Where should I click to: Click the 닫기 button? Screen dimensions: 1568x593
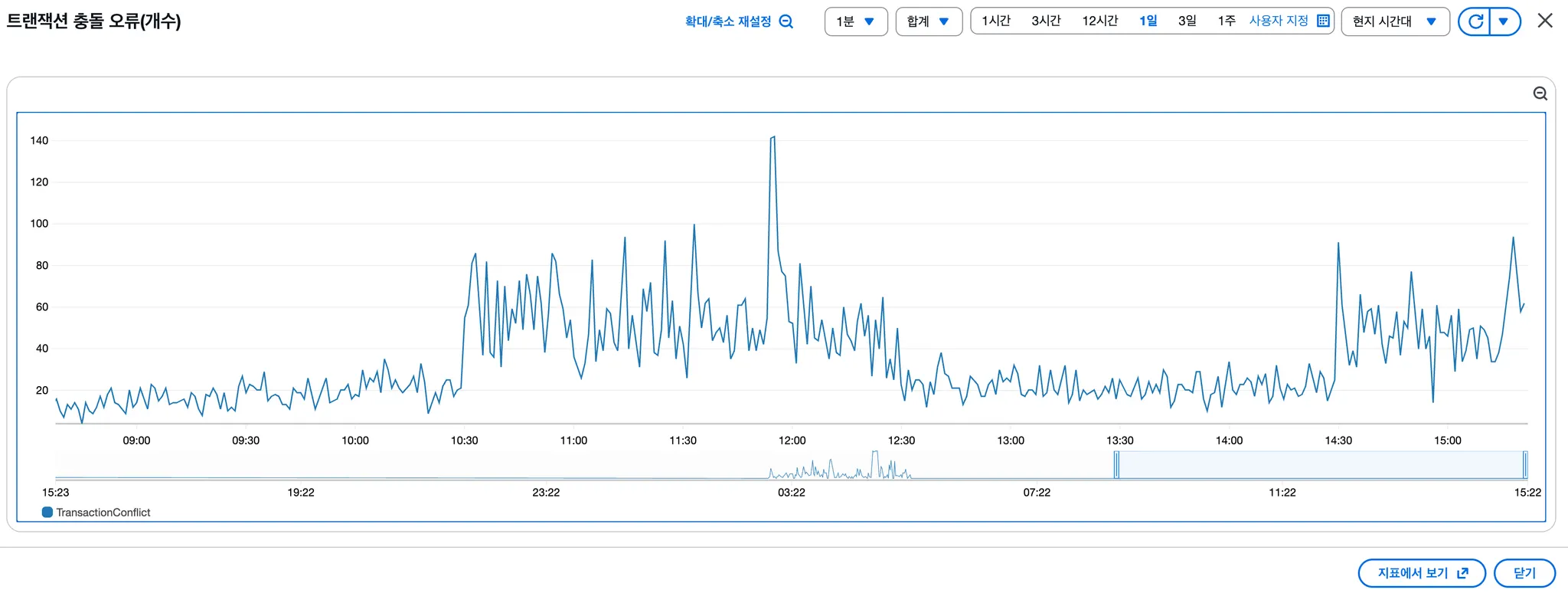(1524, 573)
